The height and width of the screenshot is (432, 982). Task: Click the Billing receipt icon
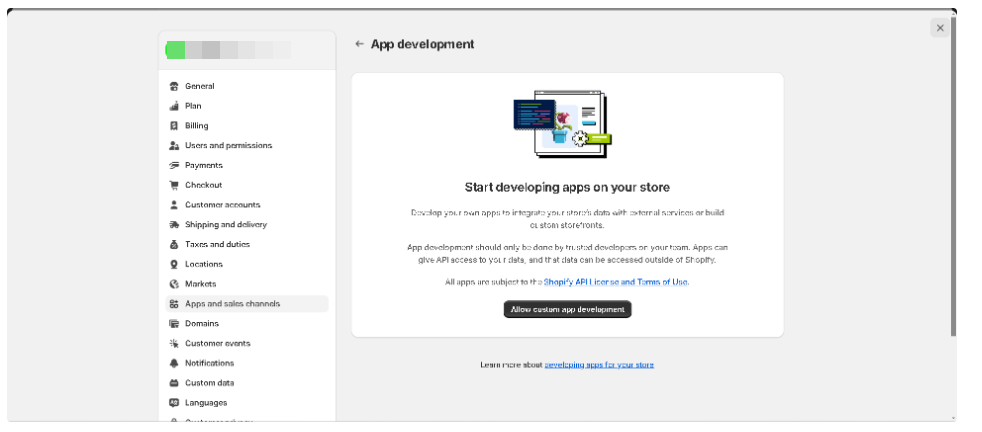point(174,126)
